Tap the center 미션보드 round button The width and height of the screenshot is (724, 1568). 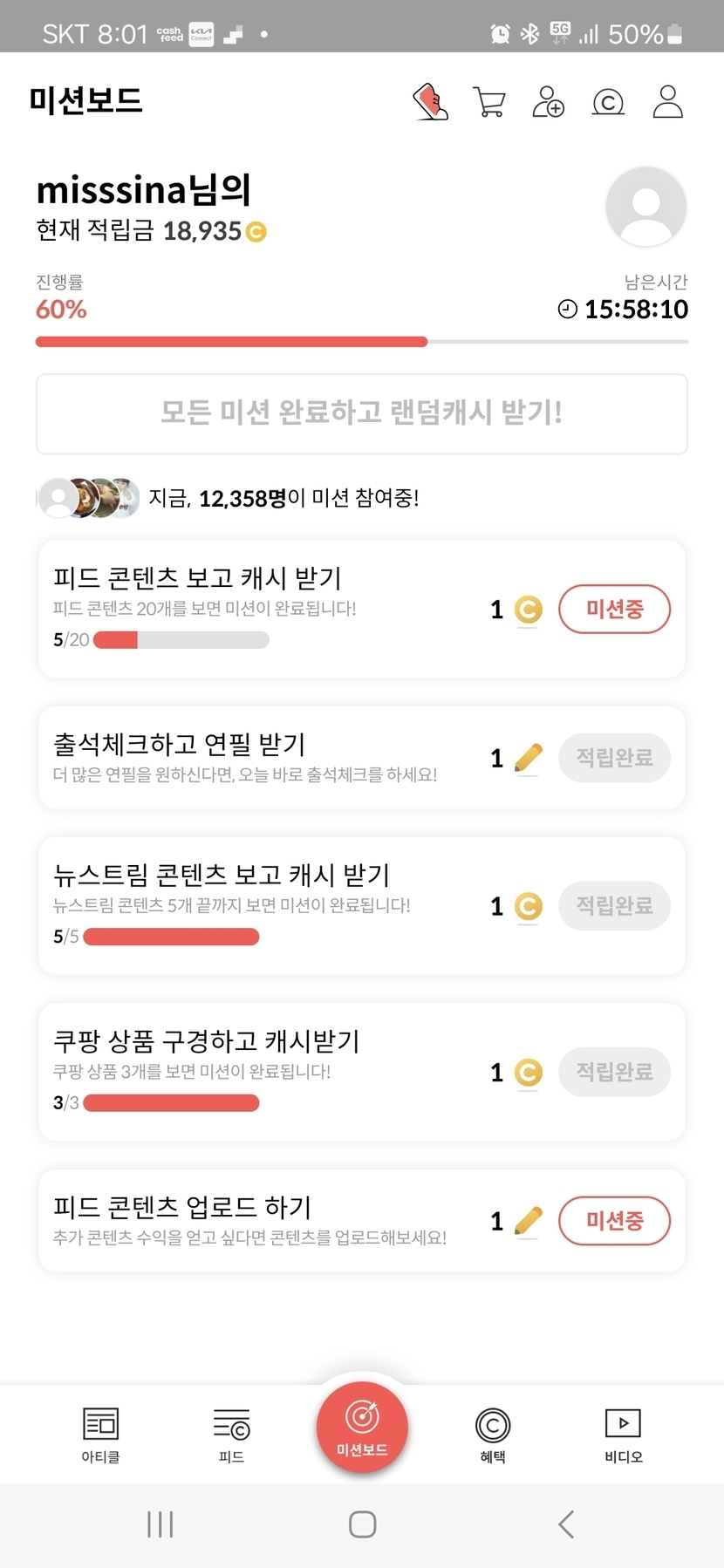362,1427
